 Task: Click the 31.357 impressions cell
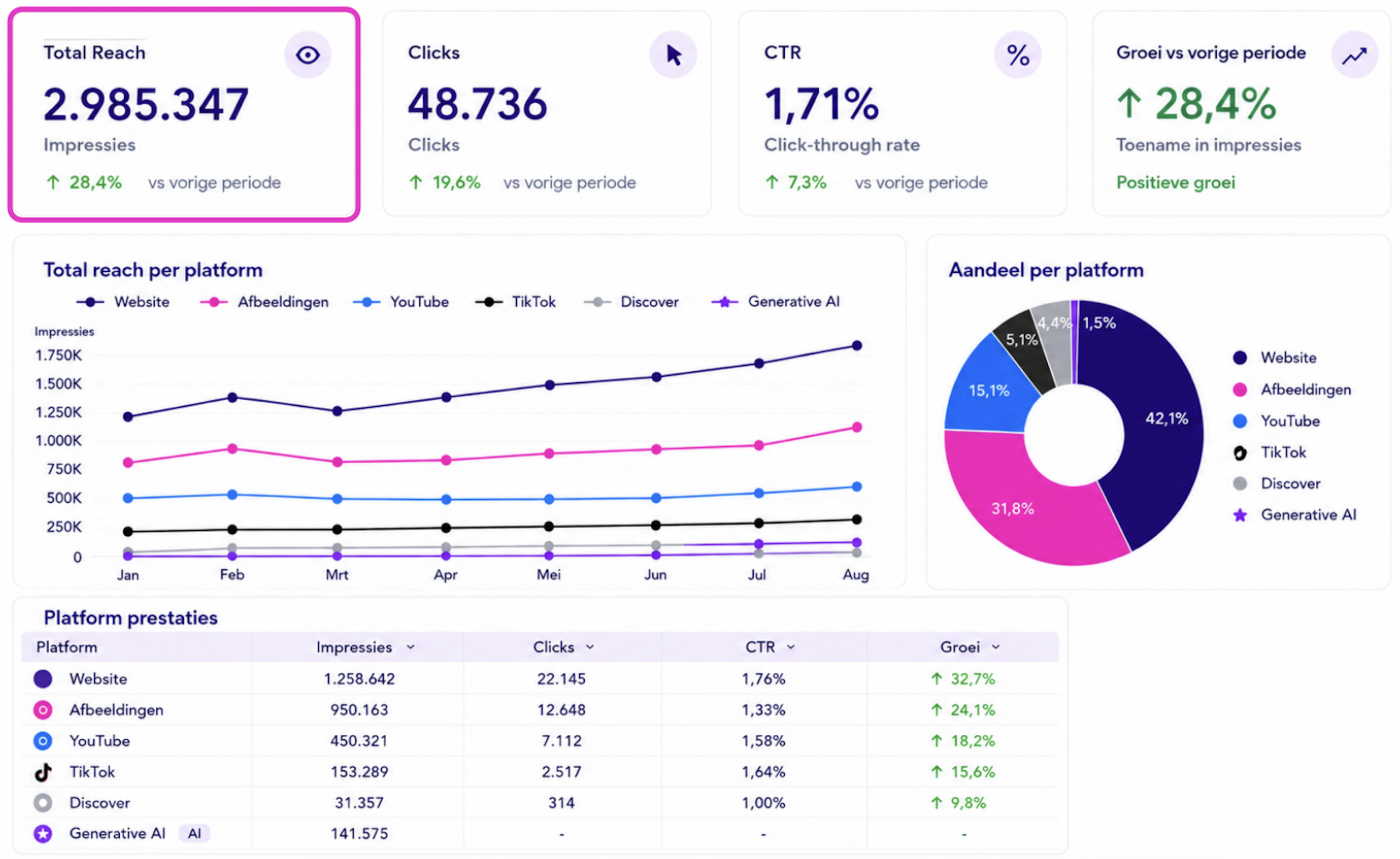(359, 803)
